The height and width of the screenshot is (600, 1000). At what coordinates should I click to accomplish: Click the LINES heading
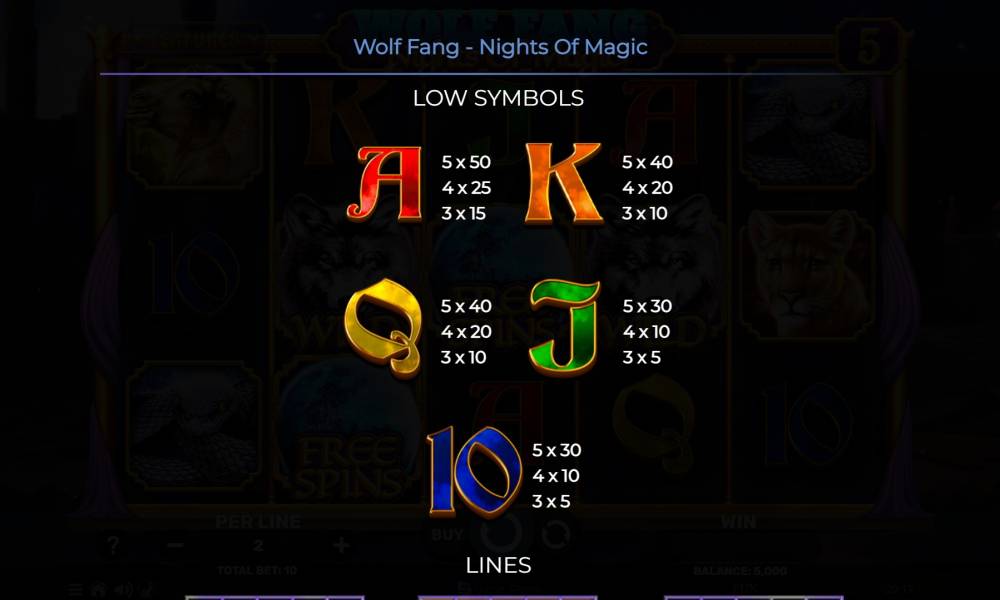pos(499,566)
